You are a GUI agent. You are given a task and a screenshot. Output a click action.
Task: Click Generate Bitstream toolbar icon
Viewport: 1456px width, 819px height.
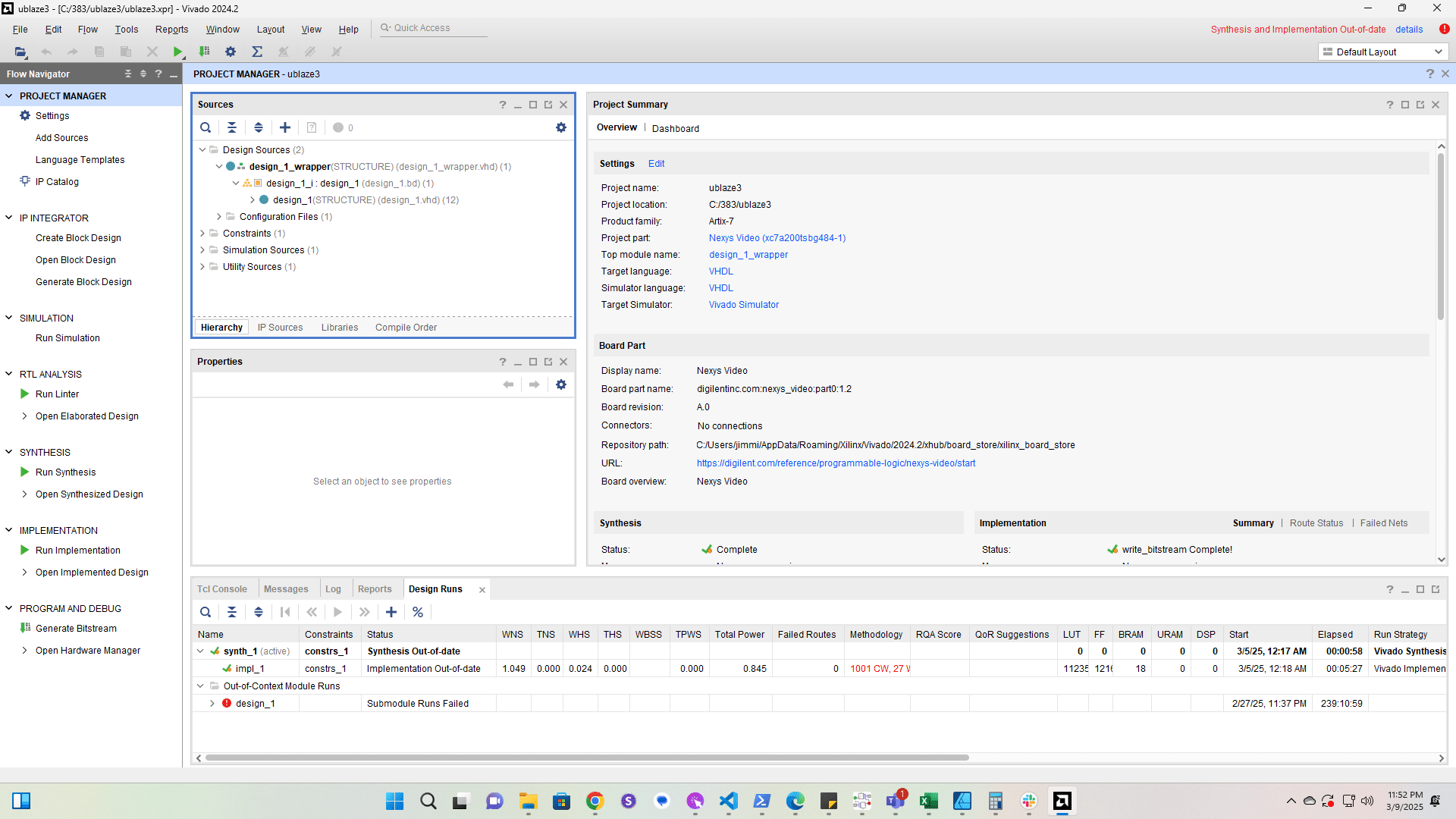pyautogui.click(x=204, y=52)
